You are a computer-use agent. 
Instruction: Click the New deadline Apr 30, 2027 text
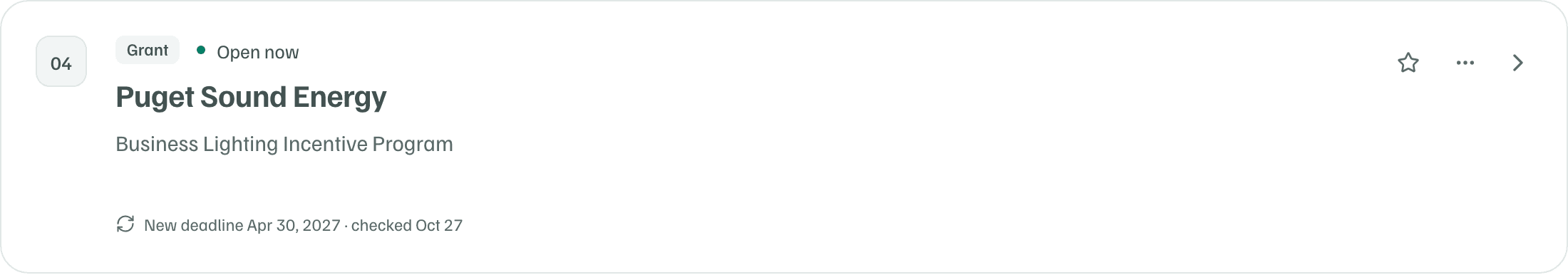(242, 225)
